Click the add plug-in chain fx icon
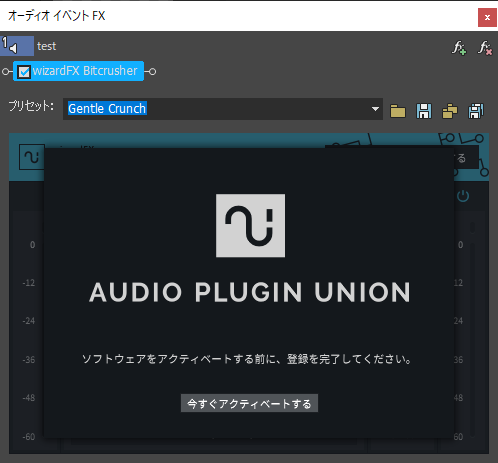Image resolution: width=498 pixels, height=463 pixels. tap(459, 48)
